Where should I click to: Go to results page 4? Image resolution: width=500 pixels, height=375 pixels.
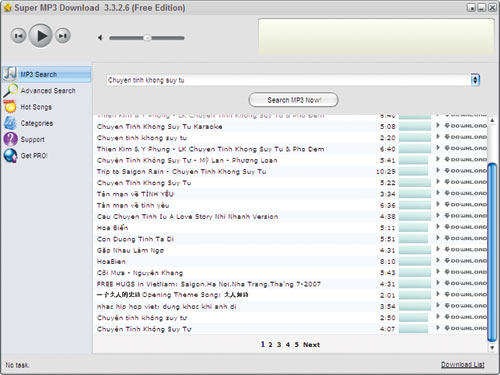click(288, 345)
